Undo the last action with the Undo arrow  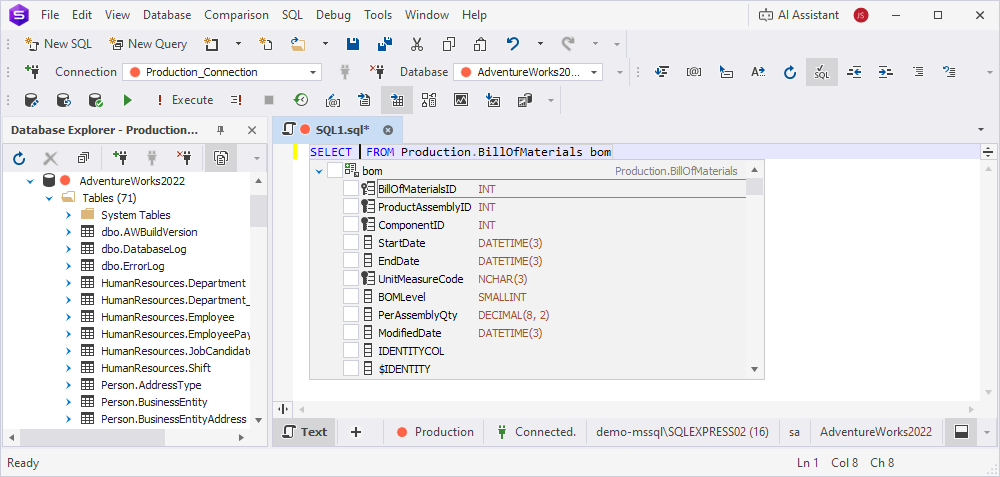click(x=513, y=44)
